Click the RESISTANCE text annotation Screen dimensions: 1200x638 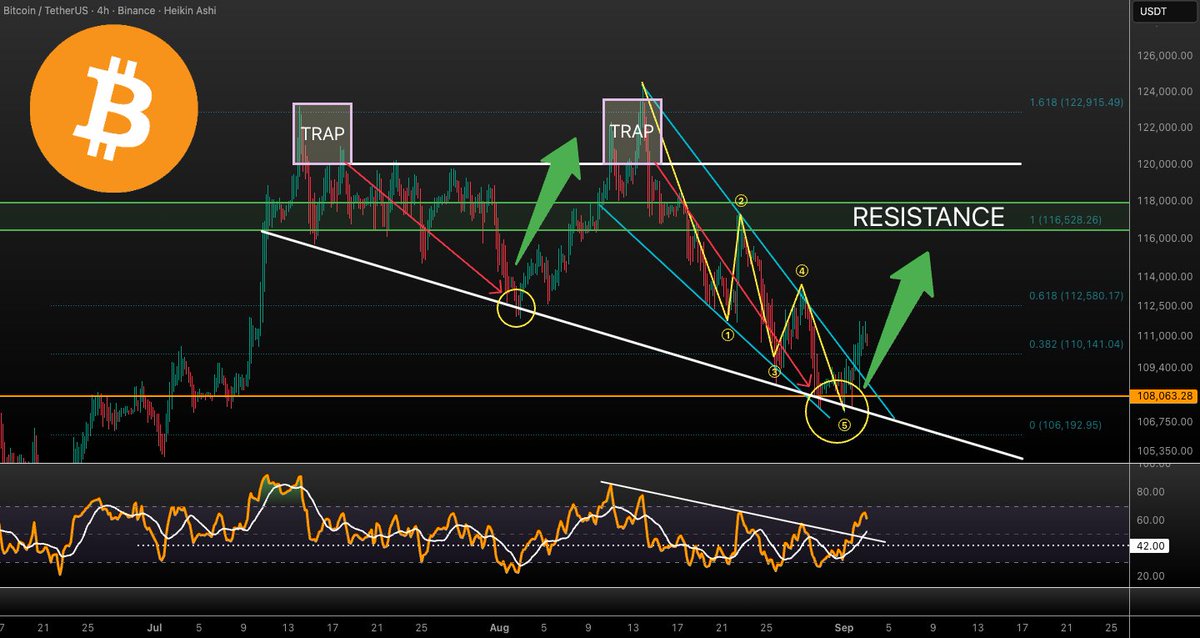point(928,217)
